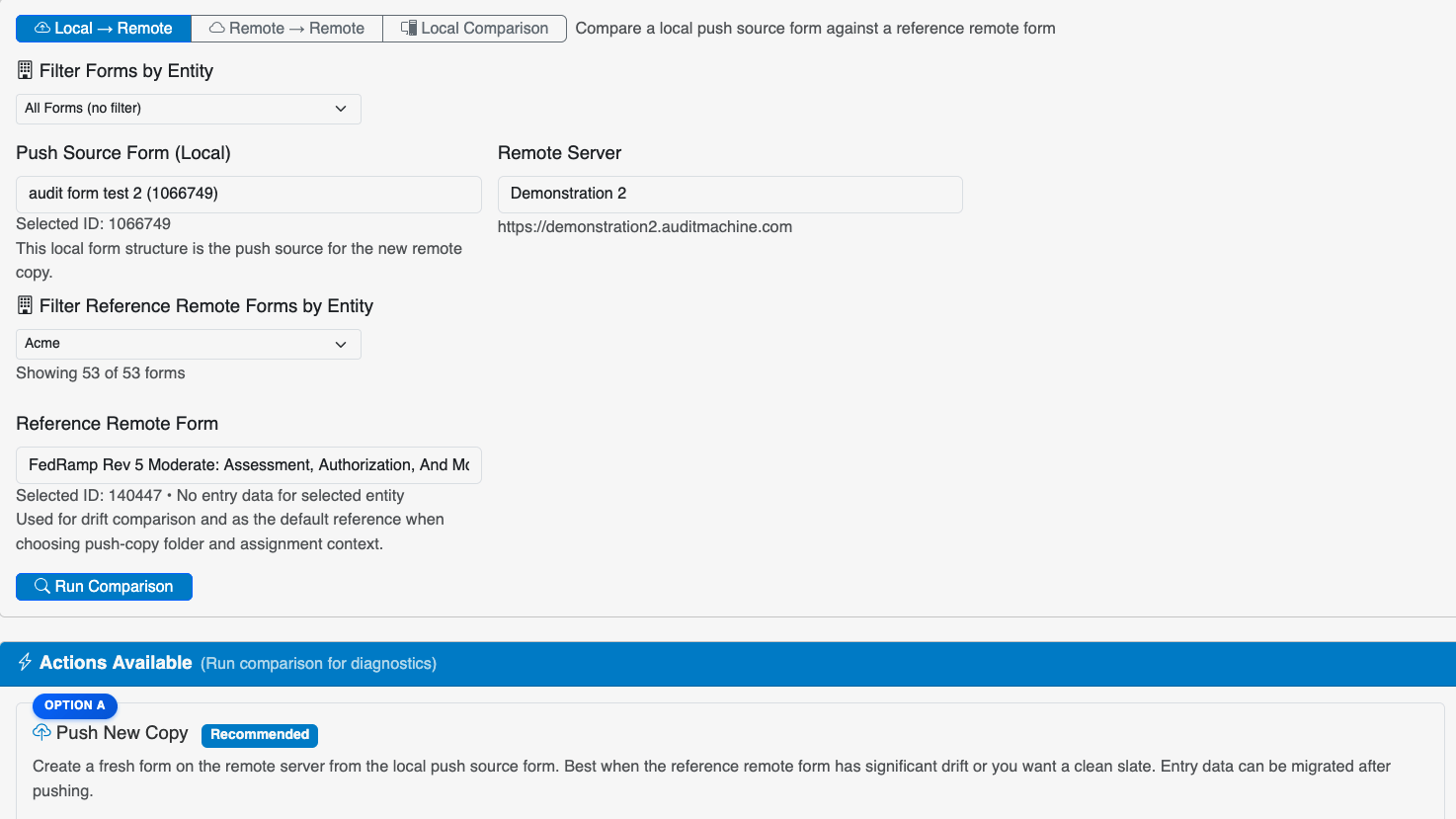Click the cloud icon in Remote → Remote tab
The width and height of the screenshot is (1456, 819).
click(217, 28)
